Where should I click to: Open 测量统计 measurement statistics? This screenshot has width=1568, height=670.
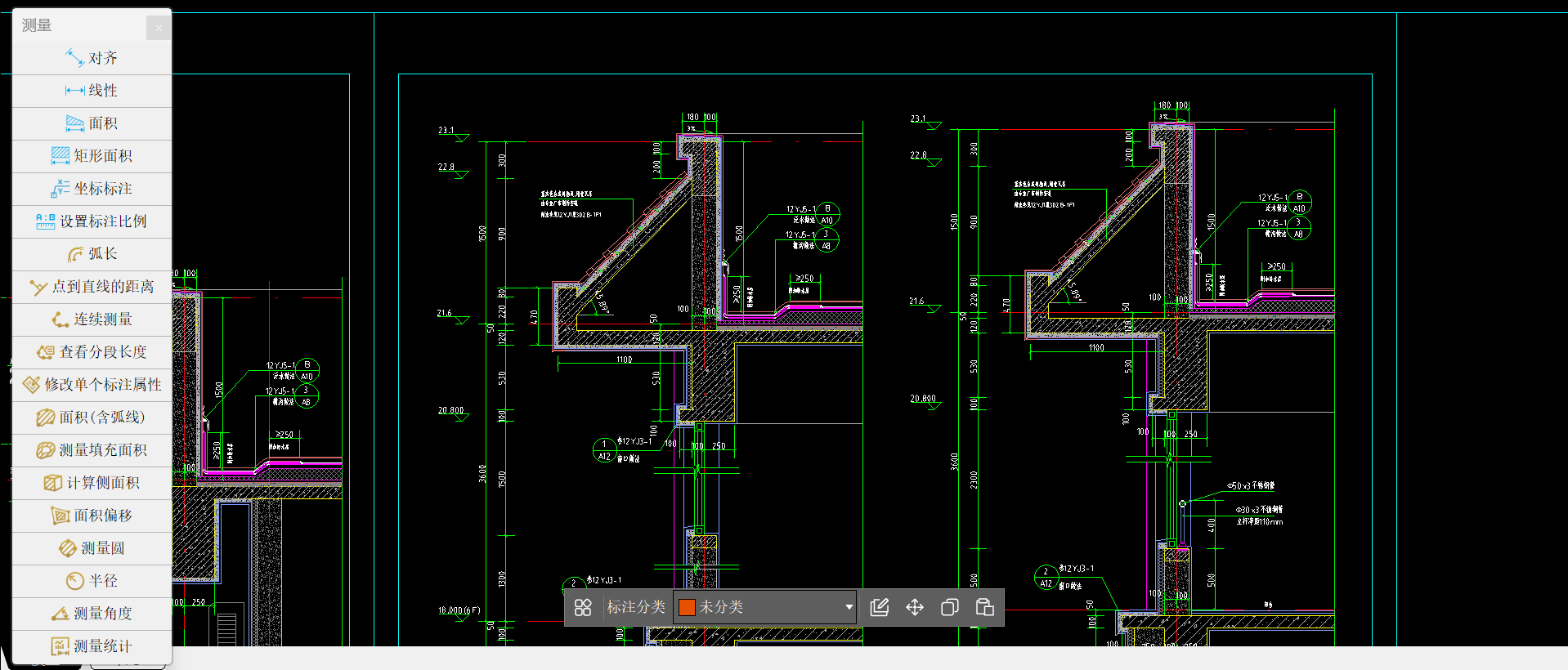[92, 646]
